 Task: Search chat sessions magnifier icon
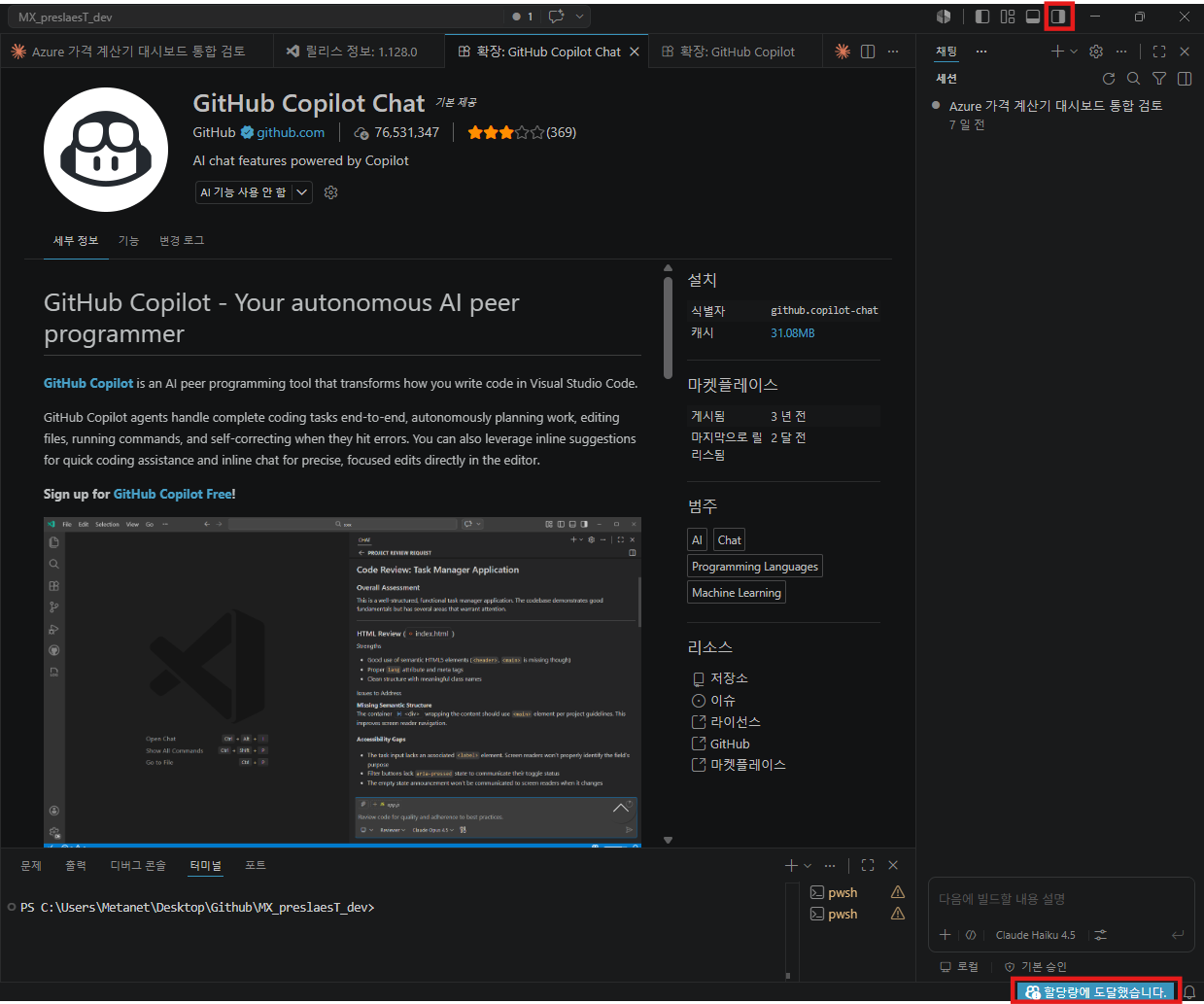[1134, 79]
